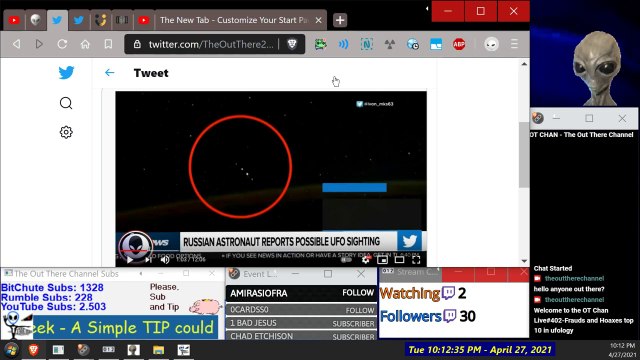The image size is (640, 360).
Task: Click the 'OT CHAN - The Out There Channel' title
Action: click(582, 135)
